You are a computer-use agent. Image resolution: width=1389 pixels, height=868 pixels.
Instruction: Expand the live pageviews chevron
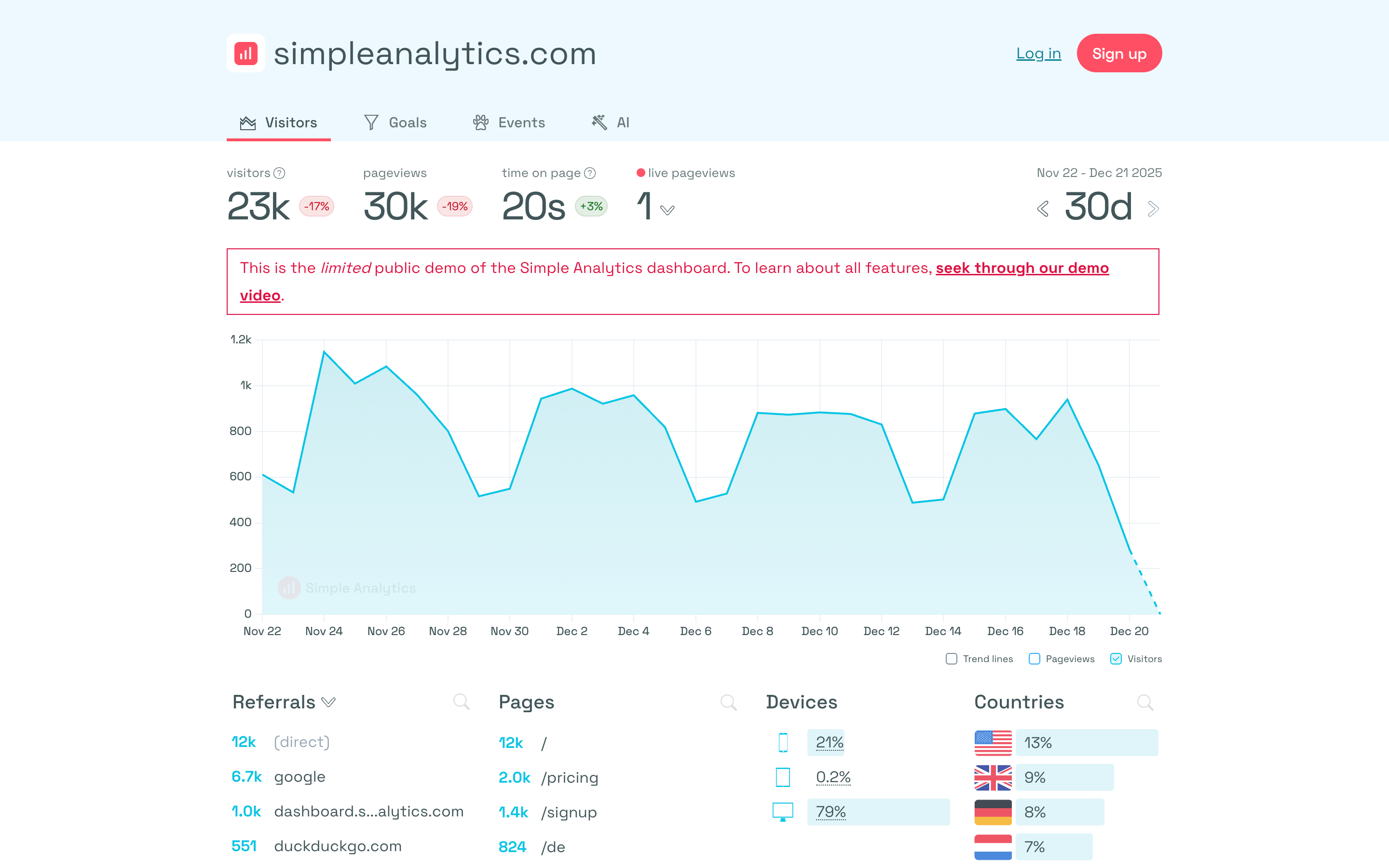[667, 210]
